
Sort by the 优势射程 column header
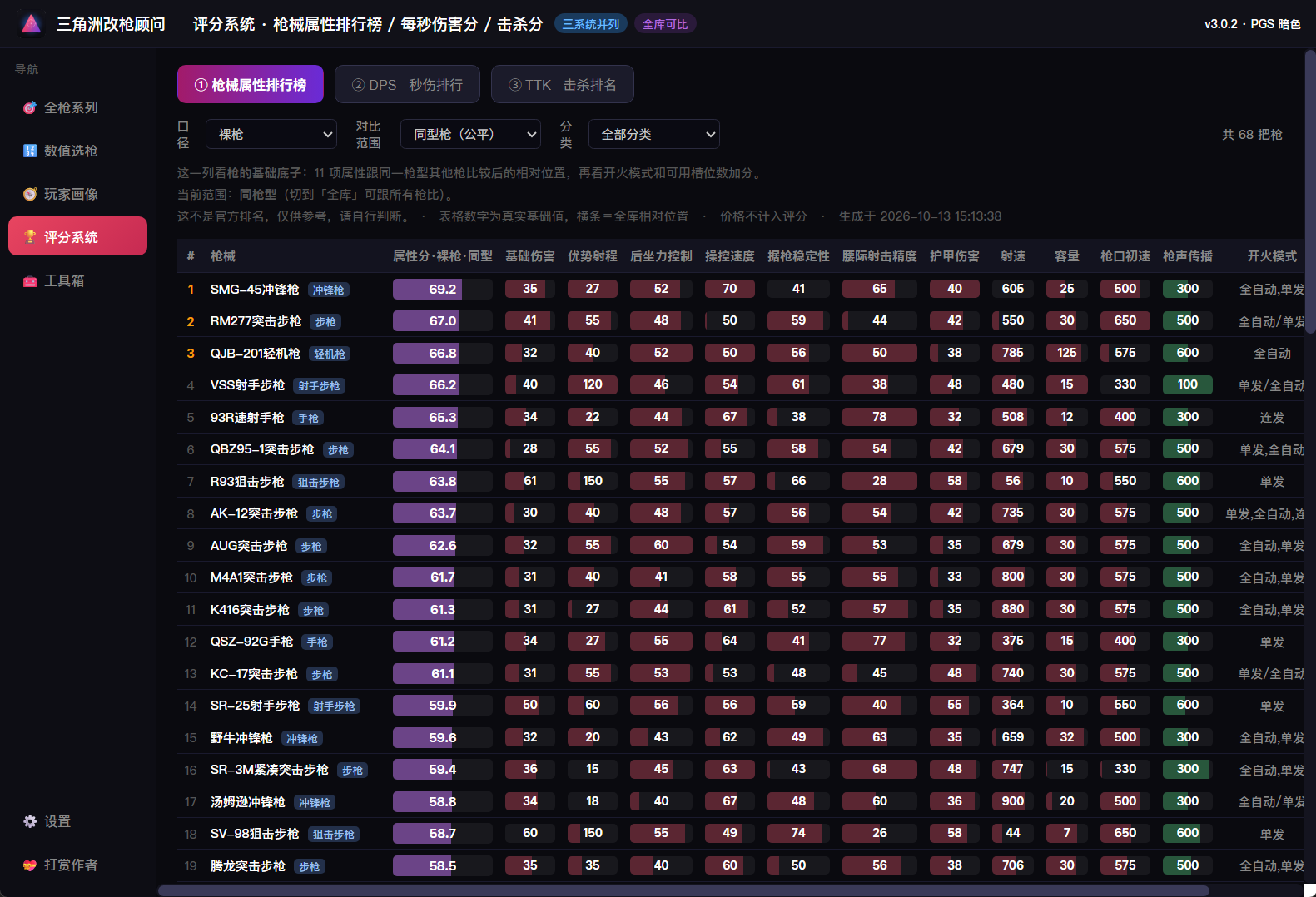click(x=593, y=256)
